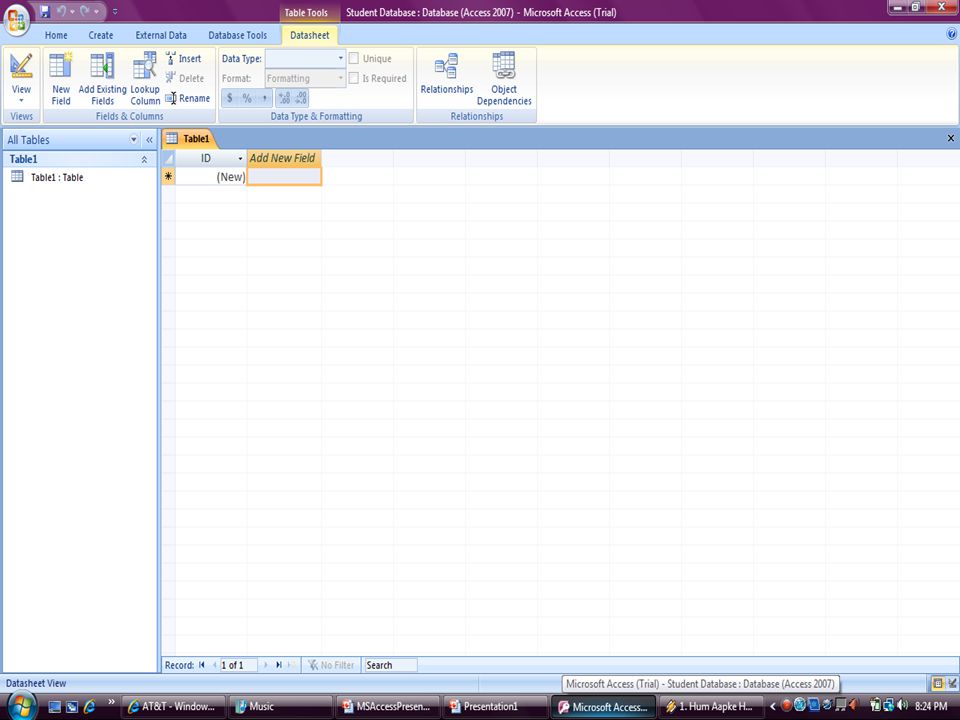Click the current record number box
This screenshot has width=960, height=720.
(239, 665)
